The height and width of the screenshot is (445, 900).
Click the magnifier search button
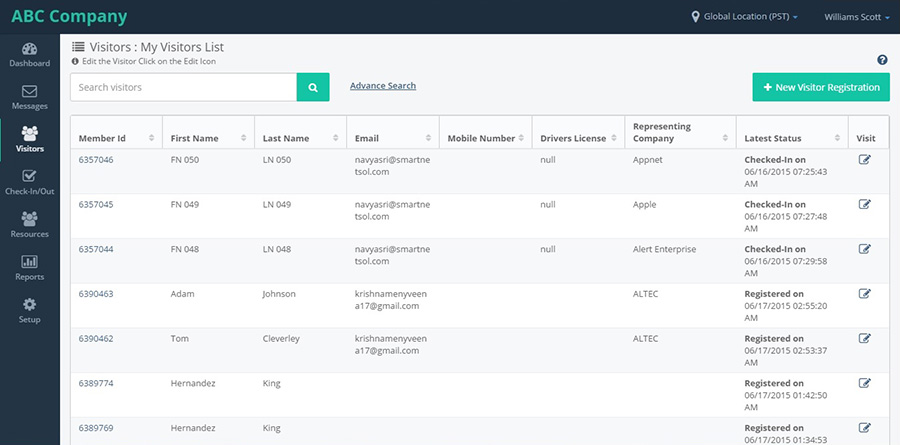313,87
